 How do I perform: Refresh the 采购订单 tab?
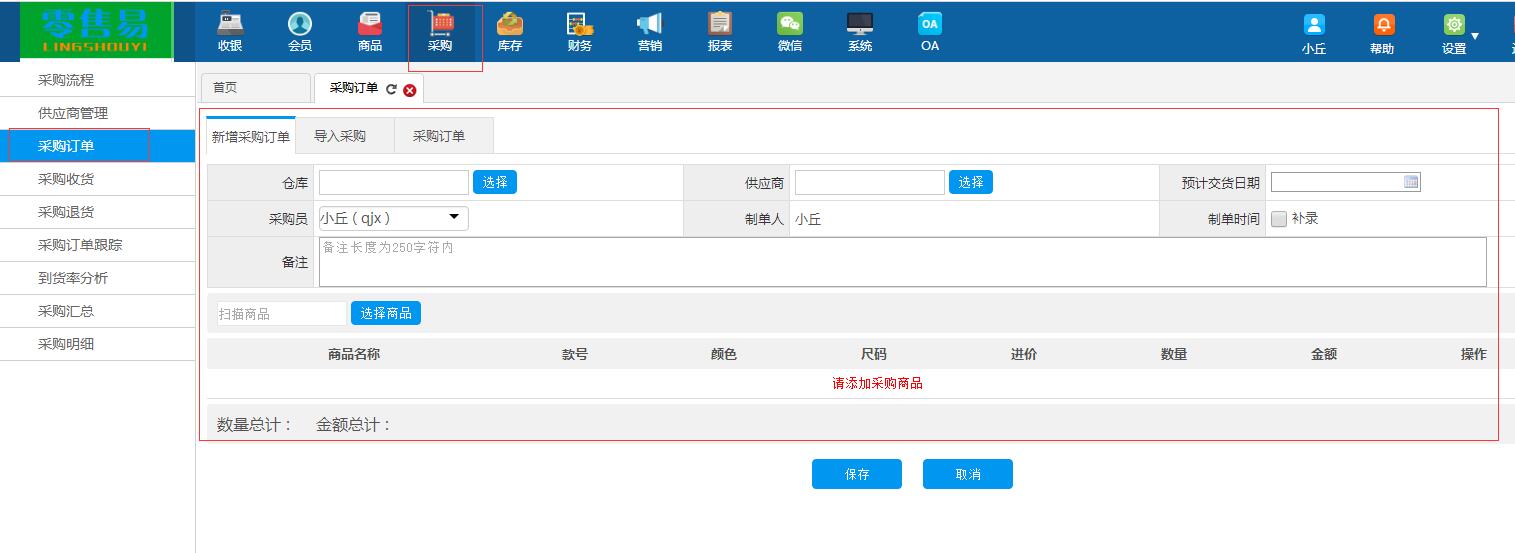click(x=391, y=89)
